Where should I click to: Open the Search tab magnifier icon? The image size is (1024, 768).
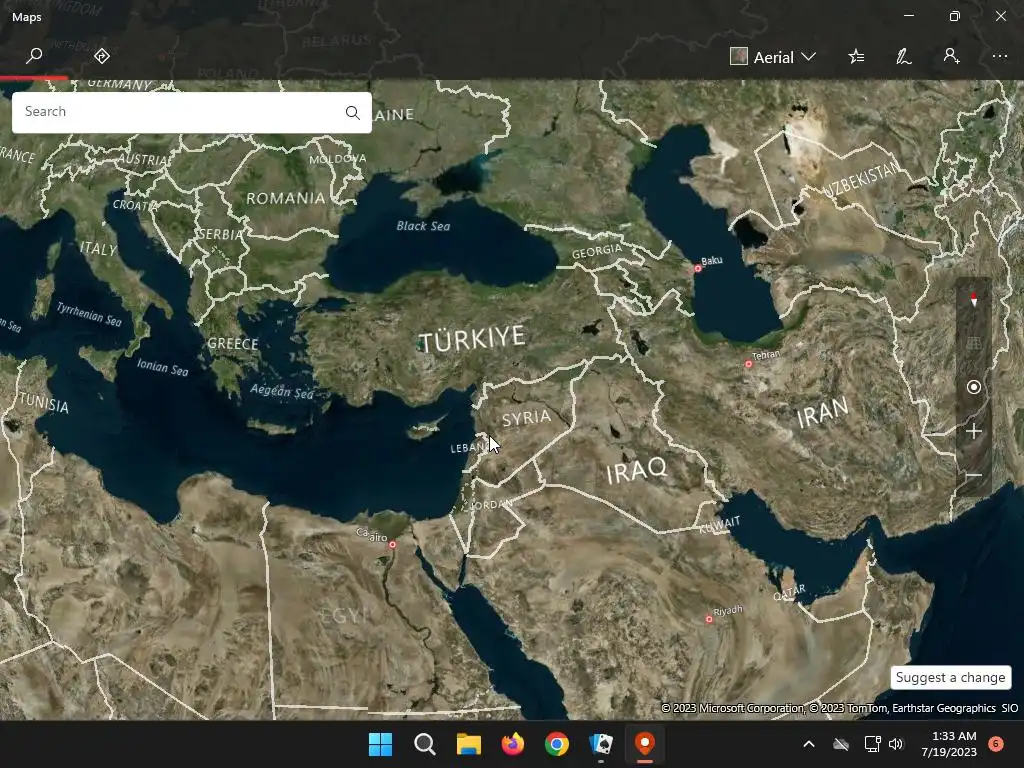(34, 56)
